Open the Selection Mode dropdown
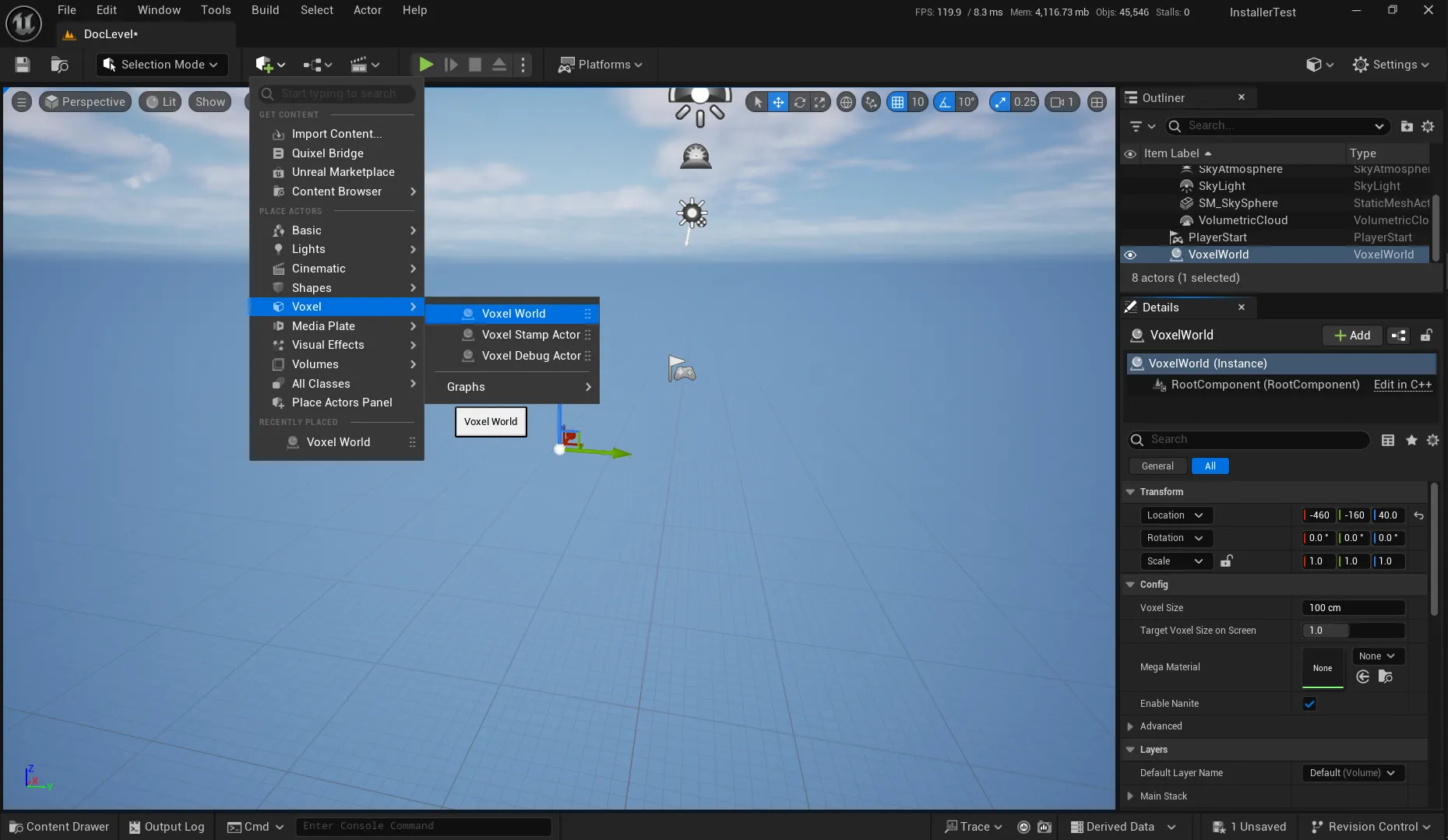Image resolution: width=1448 pixels, height=840 pixels. [x=160, y=65]
